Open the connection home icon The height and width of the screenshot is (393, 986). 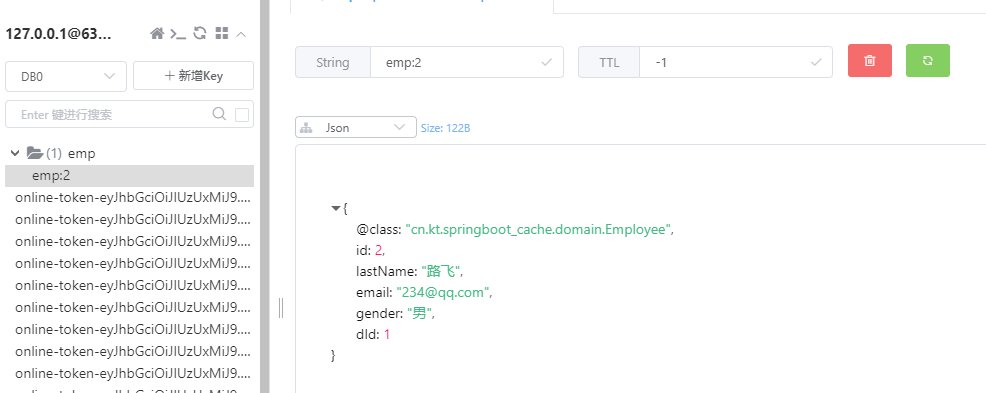[x=157, y=33]
